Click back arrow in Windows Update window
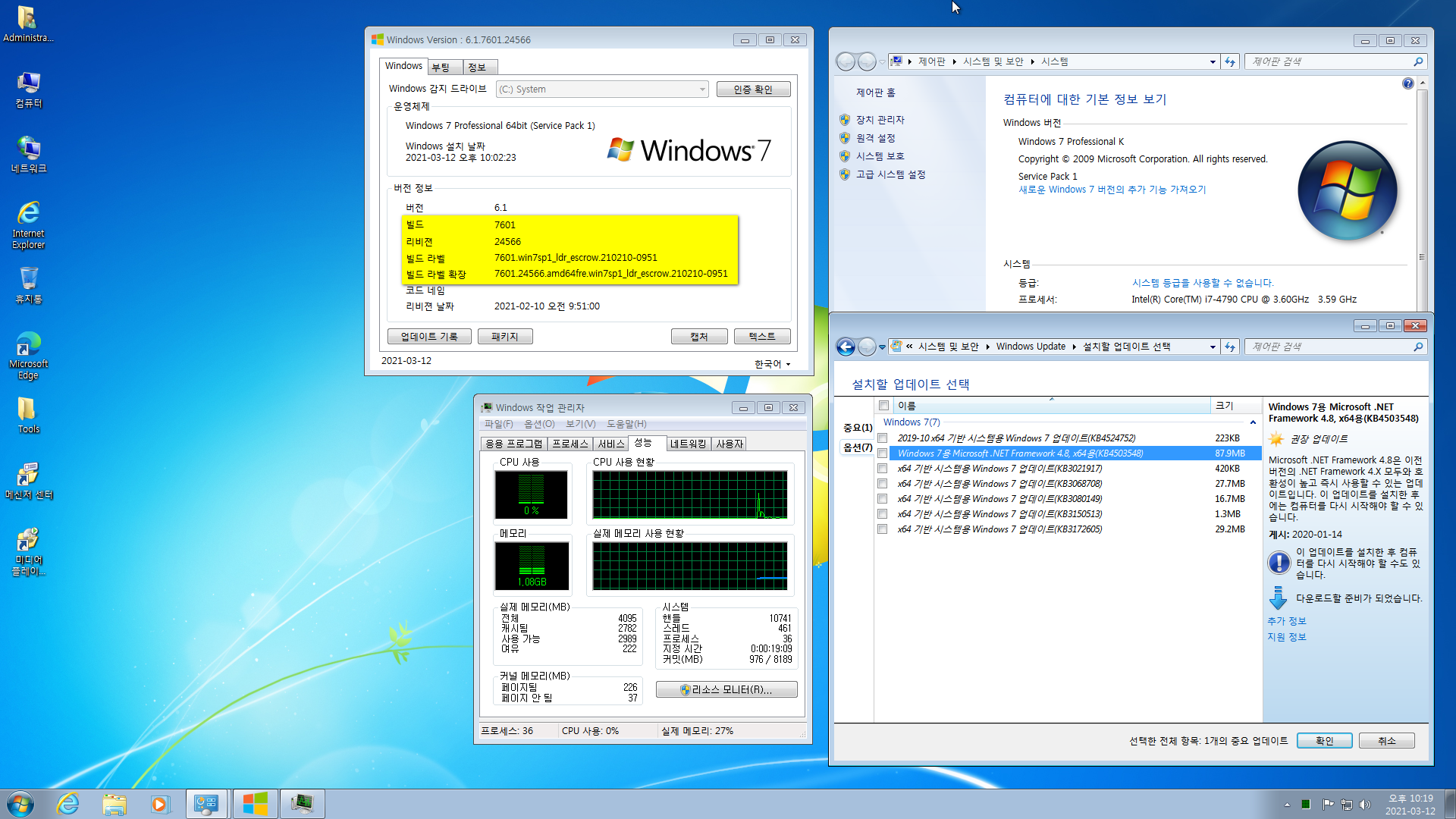Viewport: 1456px width, 819px height. click(846, 347)
